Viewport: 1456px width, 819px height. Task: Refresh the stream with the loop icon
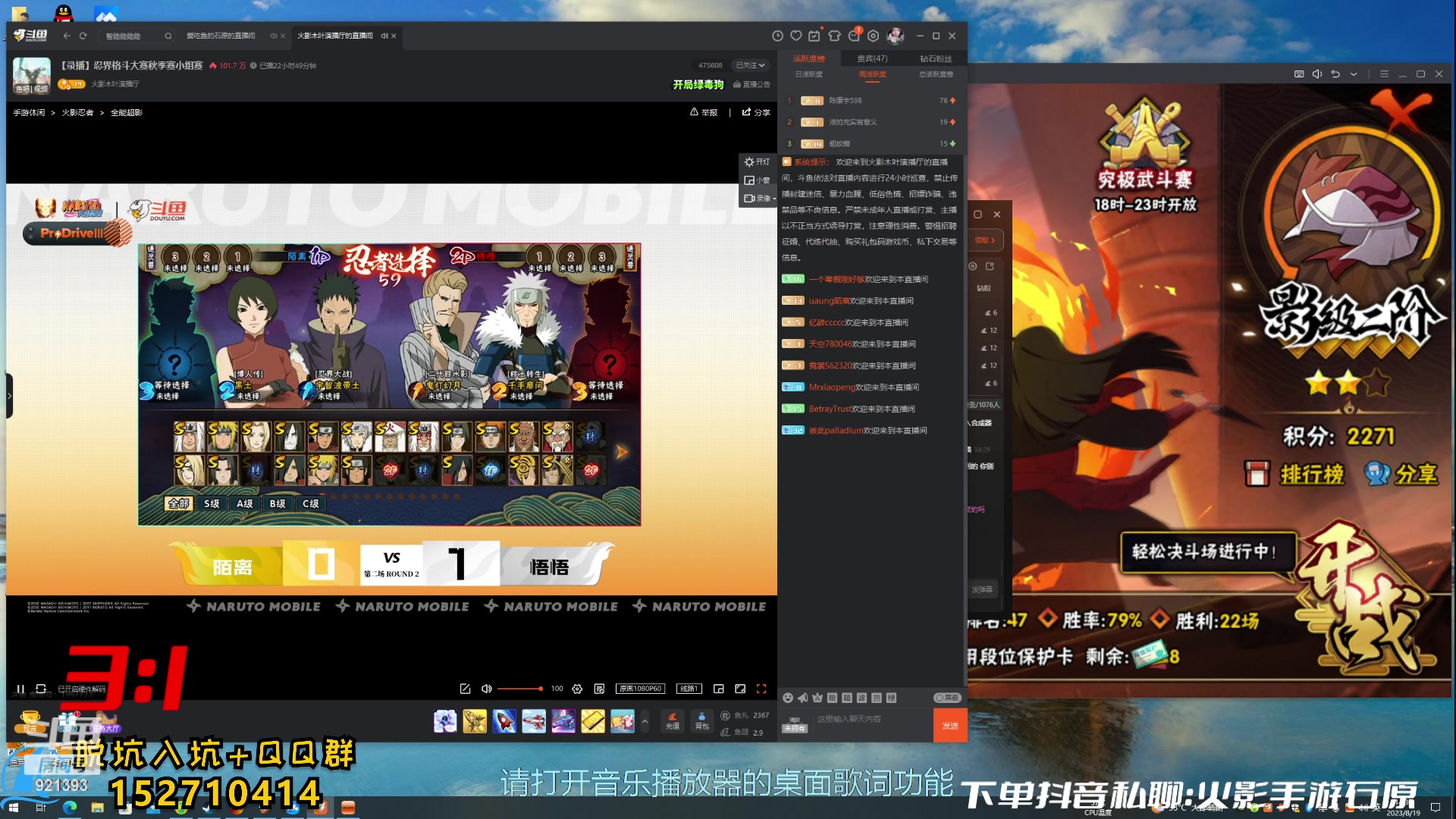[41, 689]
